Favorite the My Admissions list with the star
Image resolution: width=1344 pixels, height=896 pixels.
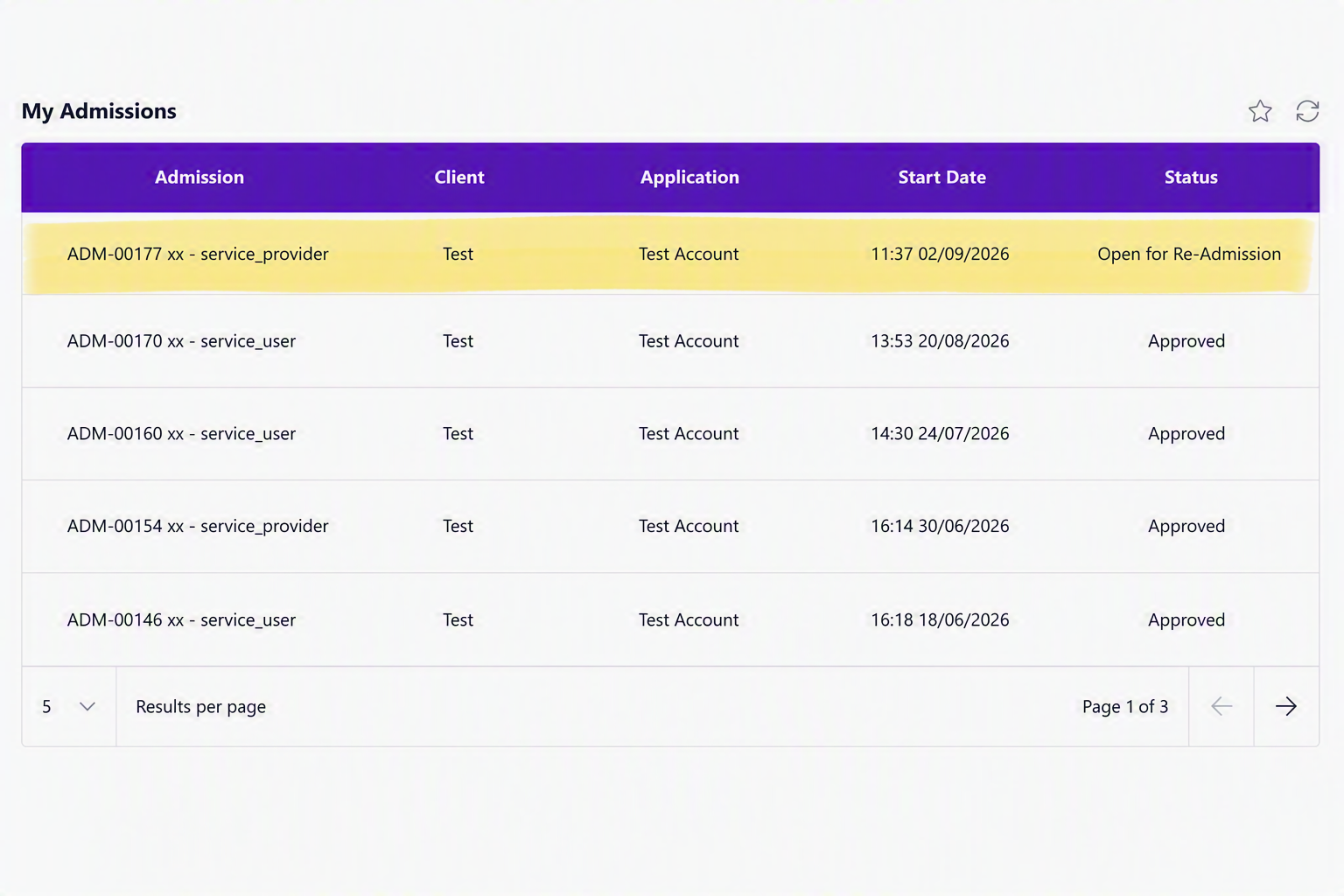click(x=1260, y=111)
